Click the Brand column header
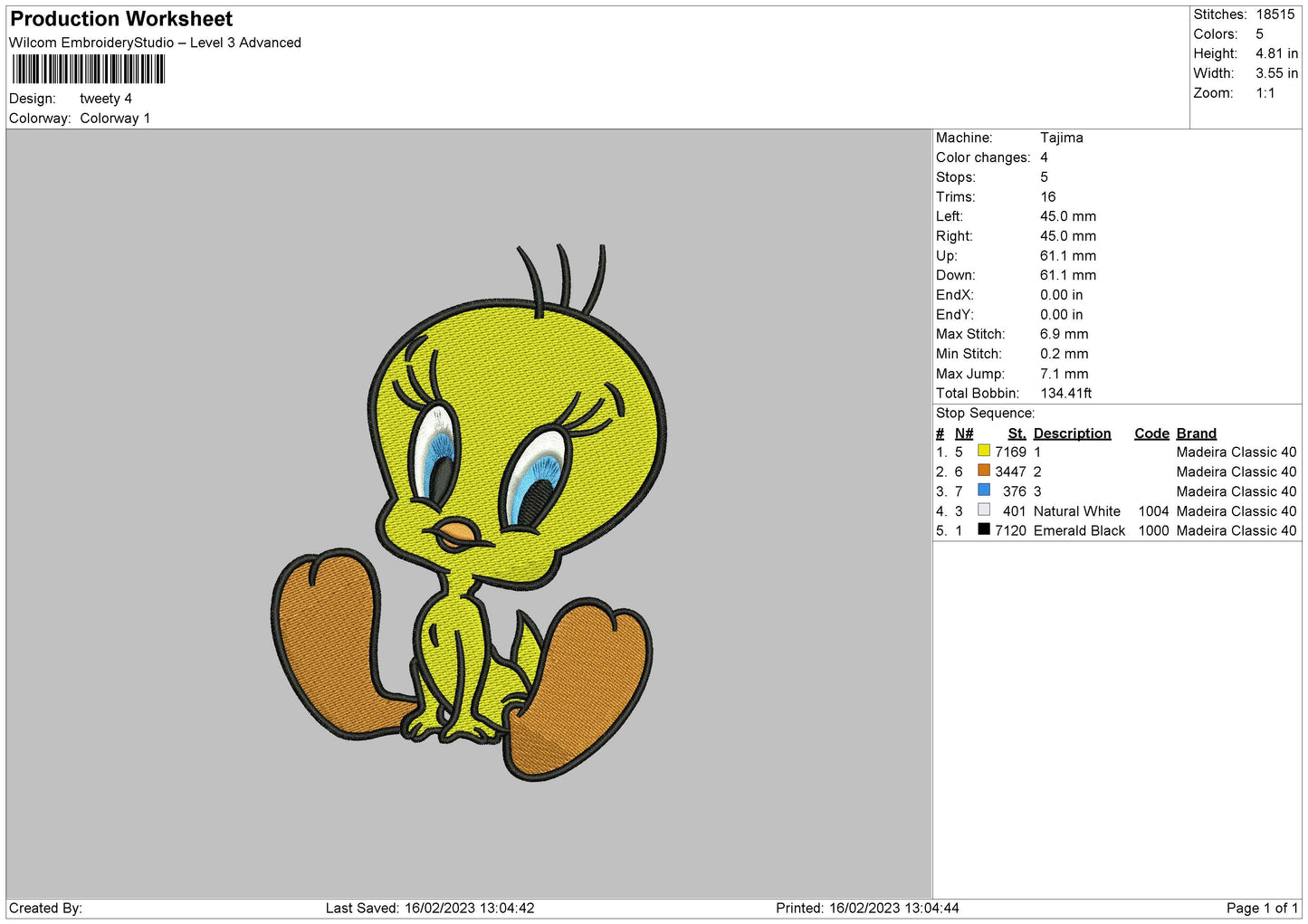 [1196, 433]
